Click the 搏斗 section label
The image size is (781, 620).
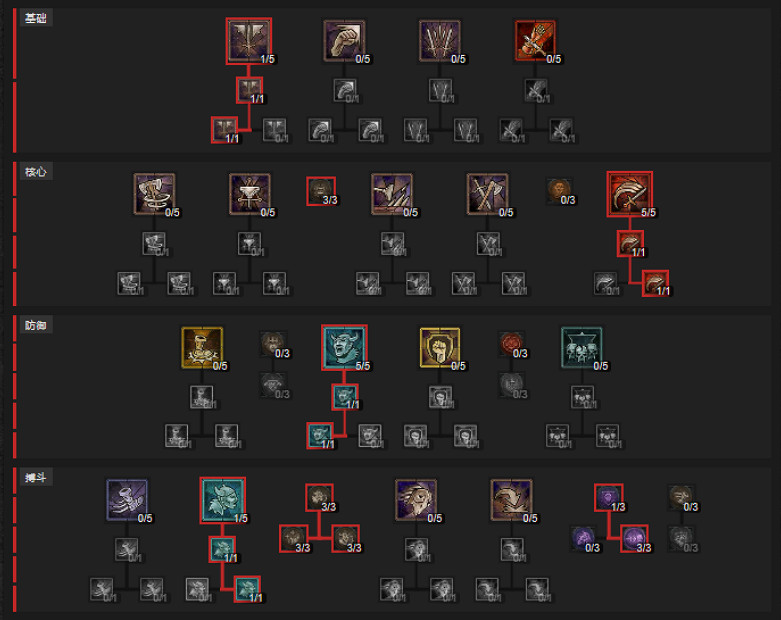pos(35,478)
